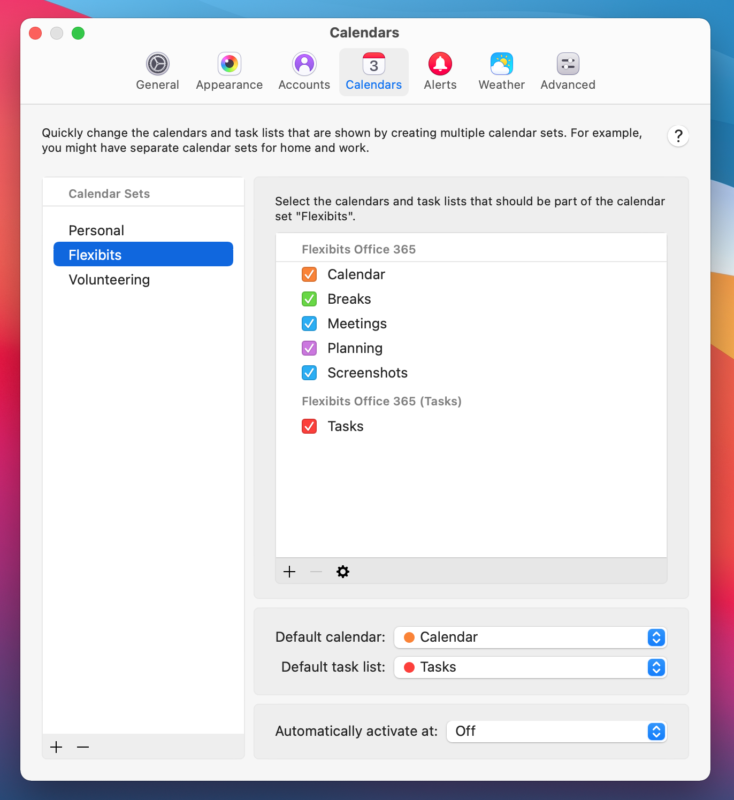Screen dimensions: 734x800
Task: Click the help question mark button
Action: (678, 136)
